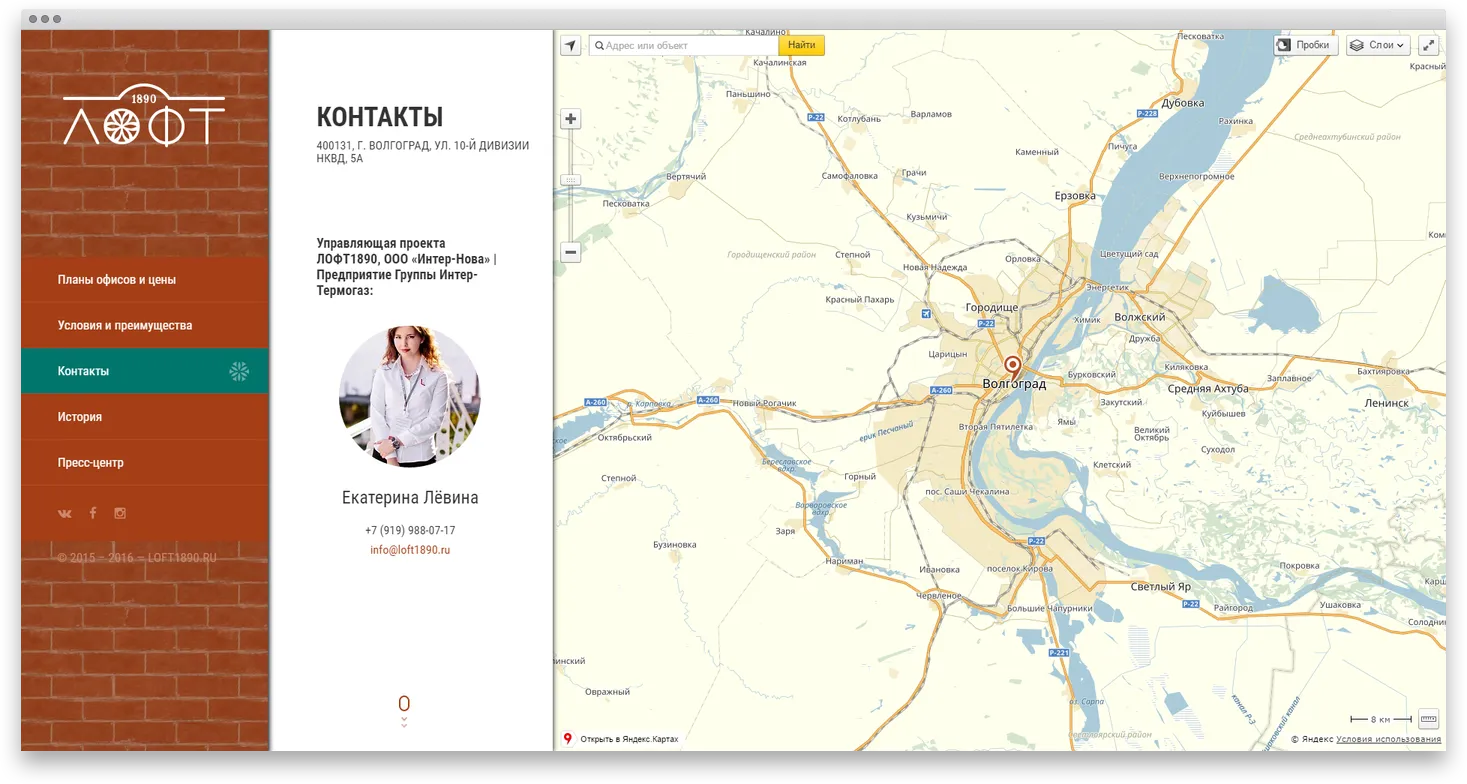The height and width of the screenshot is (784, 1467).
Task: Click the Екатерина Лёвина name text
Action: (x=410, y=498)
